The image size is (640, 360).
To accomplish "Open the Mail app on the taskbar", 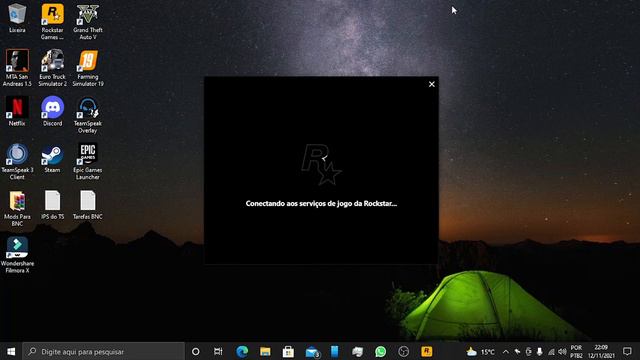I will [x=312, y=351].
